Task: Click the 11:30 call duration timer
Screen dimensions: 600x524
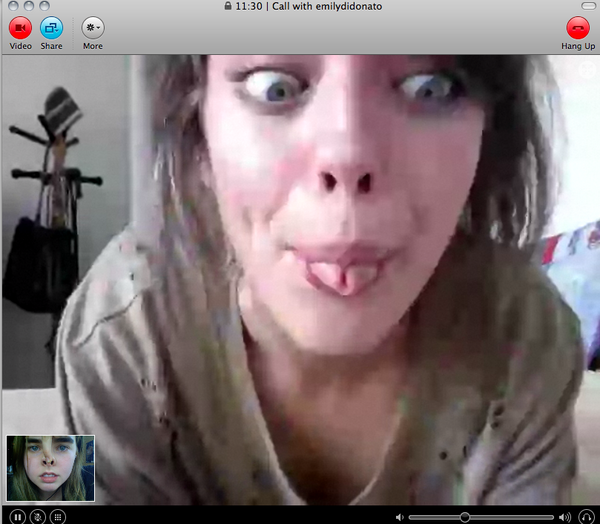Action: [x=251, y=6]
